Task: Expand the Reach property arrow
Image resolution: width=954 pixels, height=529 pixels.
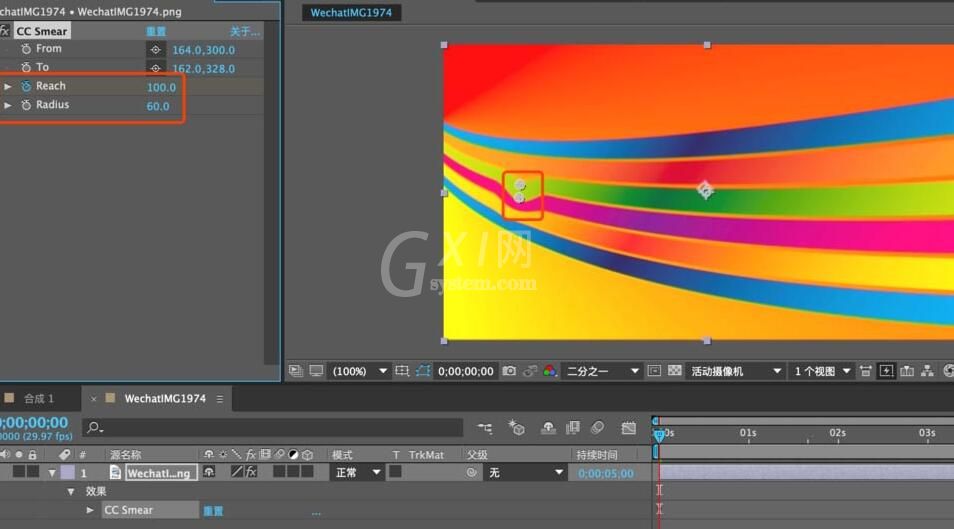Action: click(x=8, y=86)
